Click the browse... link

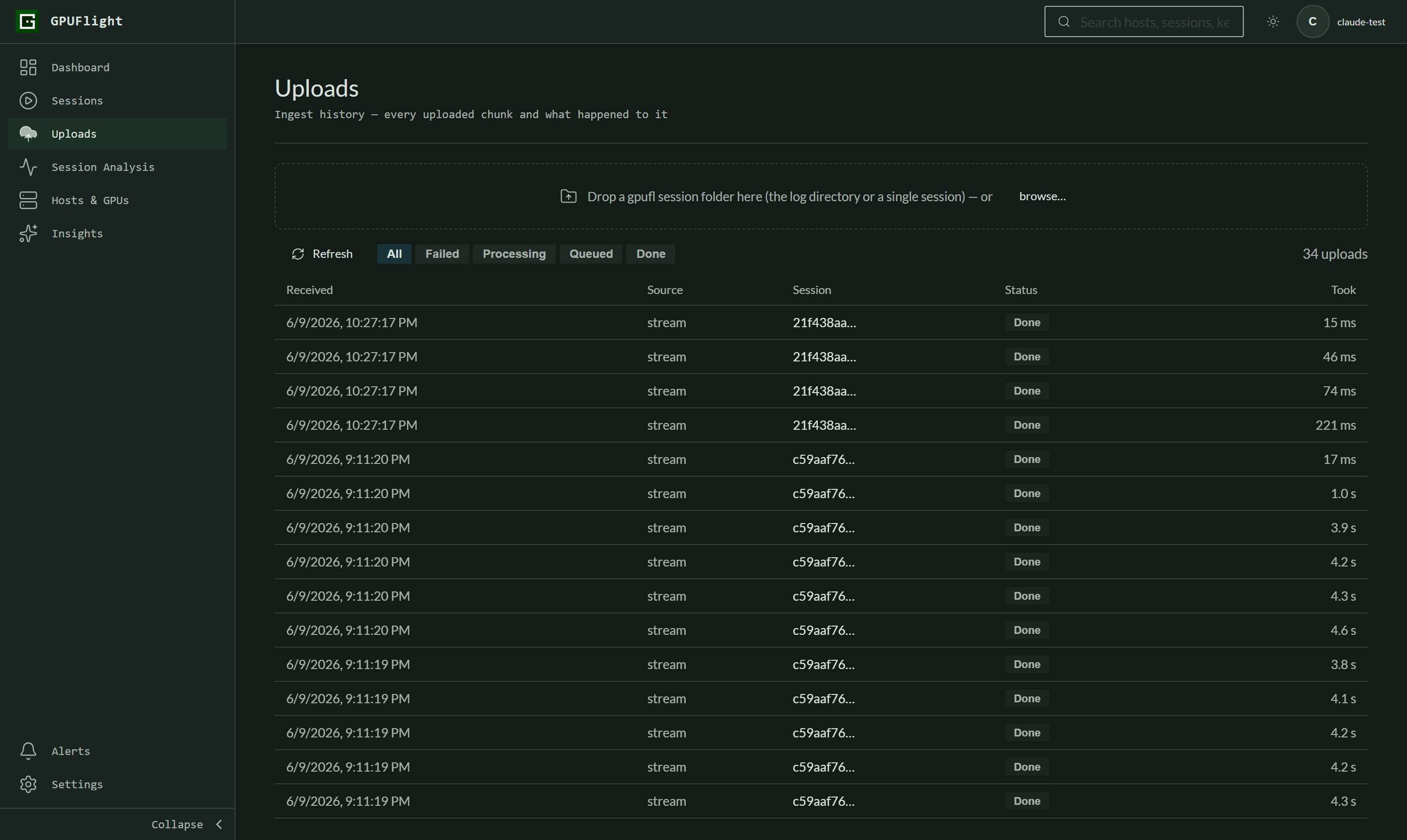(1043, 196)
